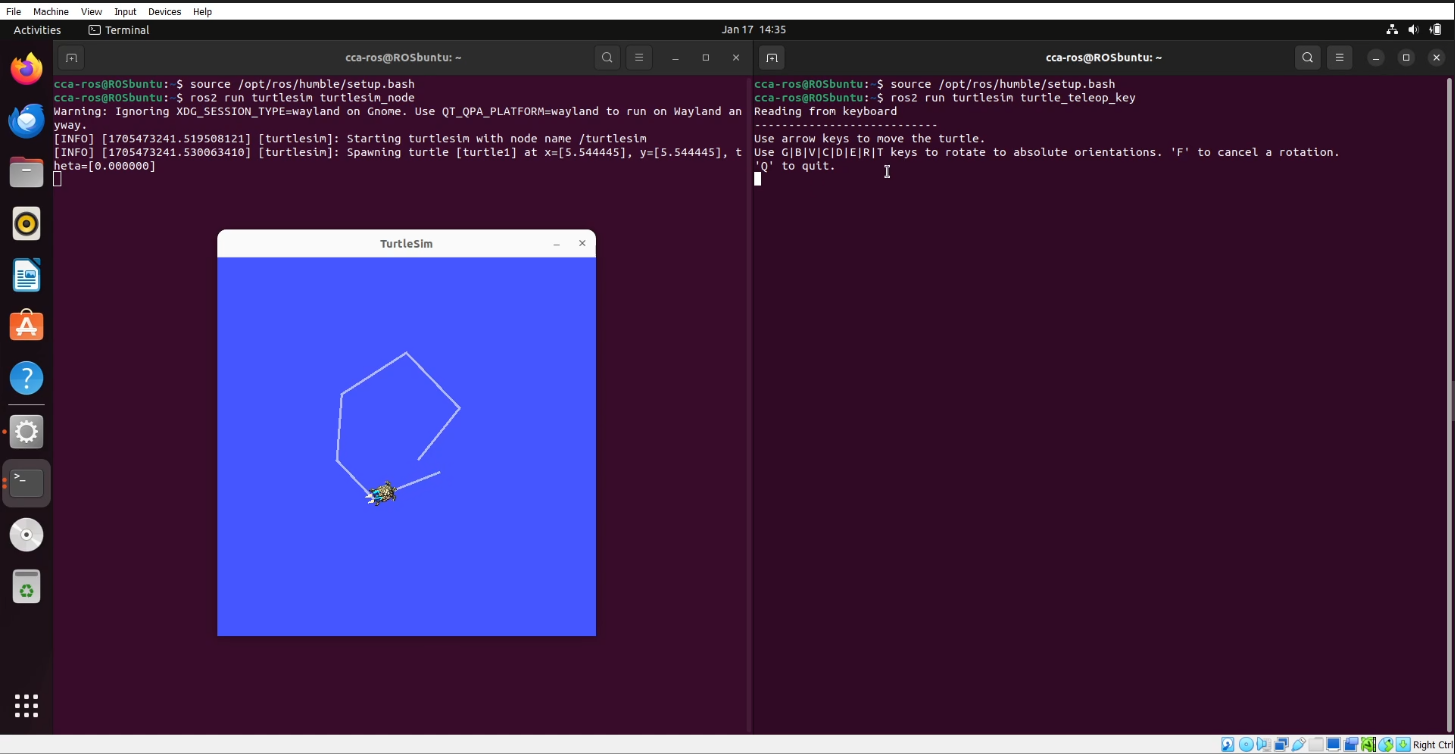1455x754 pixels.
Task: Open hamburger menu in right terminal
Action: pos(1340,58)
